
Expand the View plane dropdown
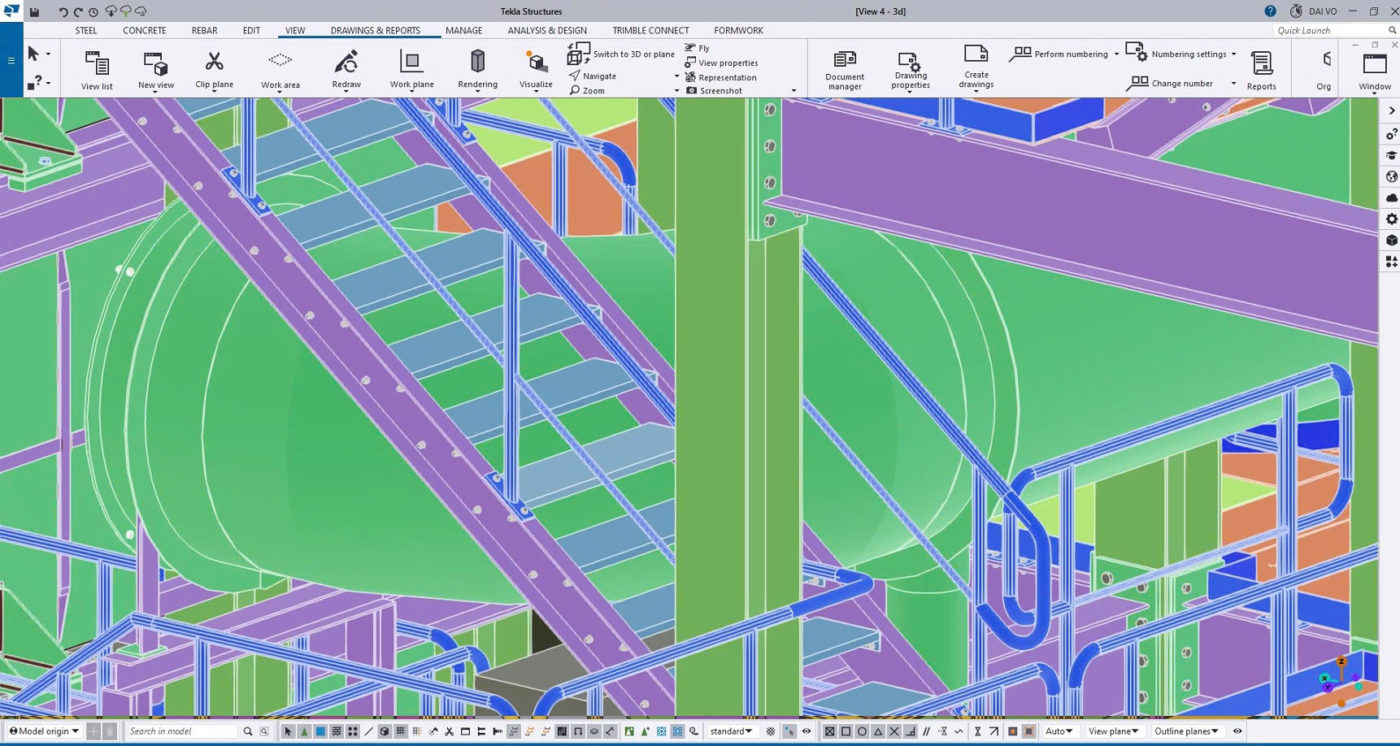coord(1114,731)
